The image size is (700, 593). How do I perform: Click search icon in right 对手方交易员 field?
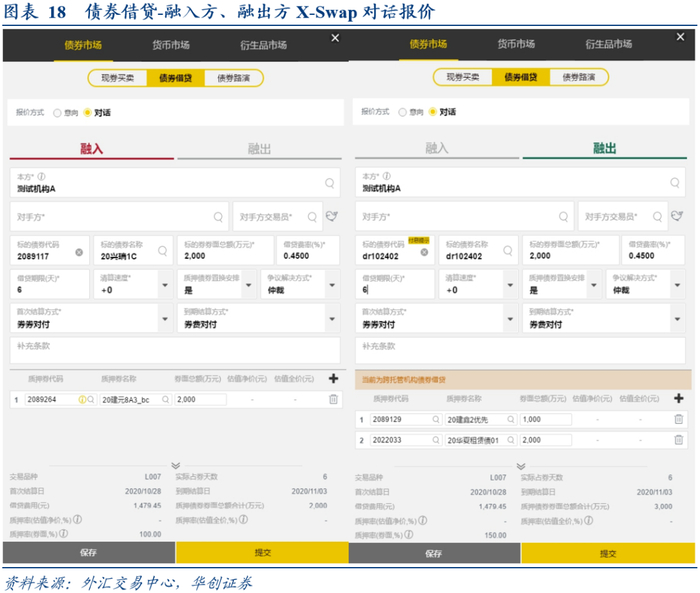[x=658, y=216]
